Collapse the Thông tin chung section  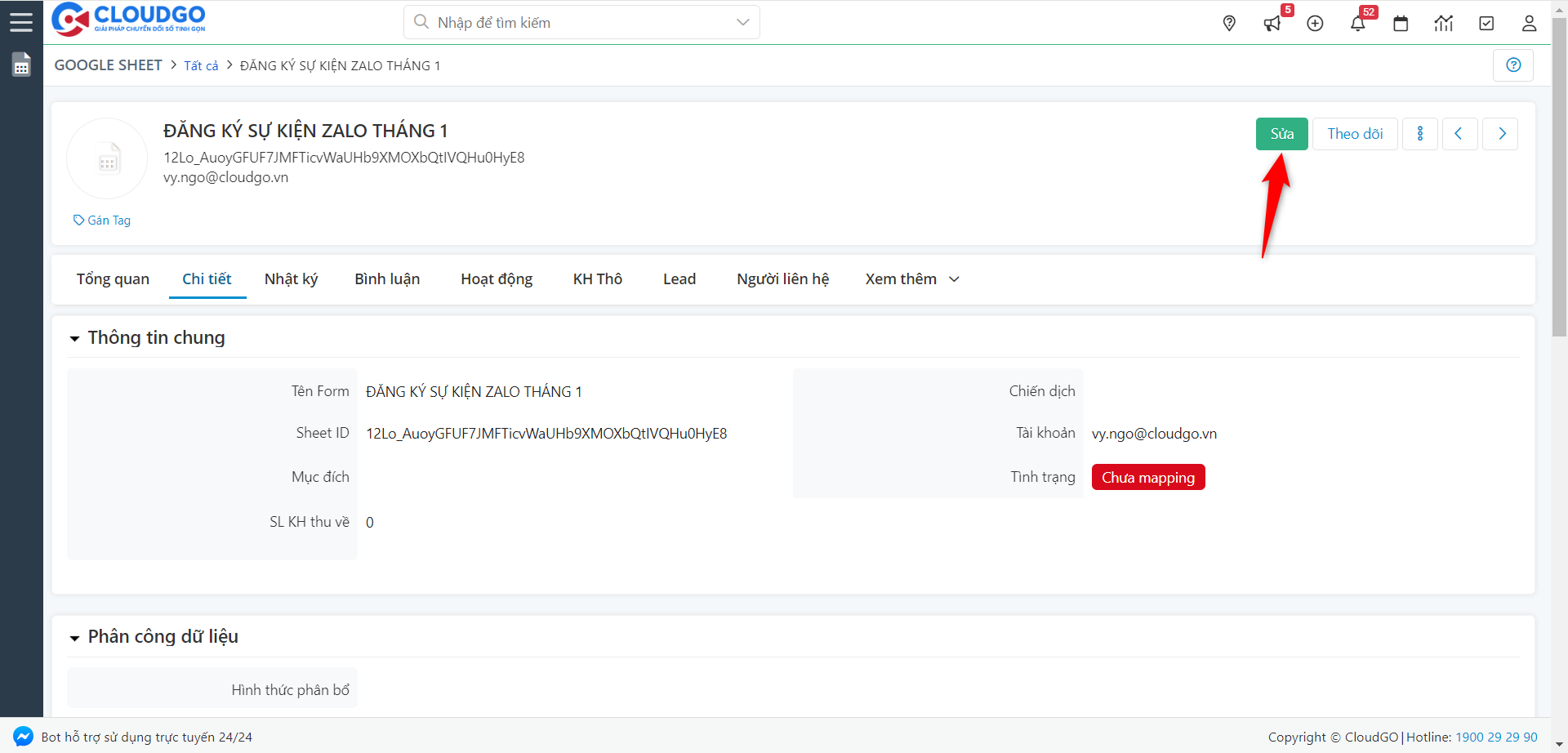pyautogui.click(x=75, y=338)
